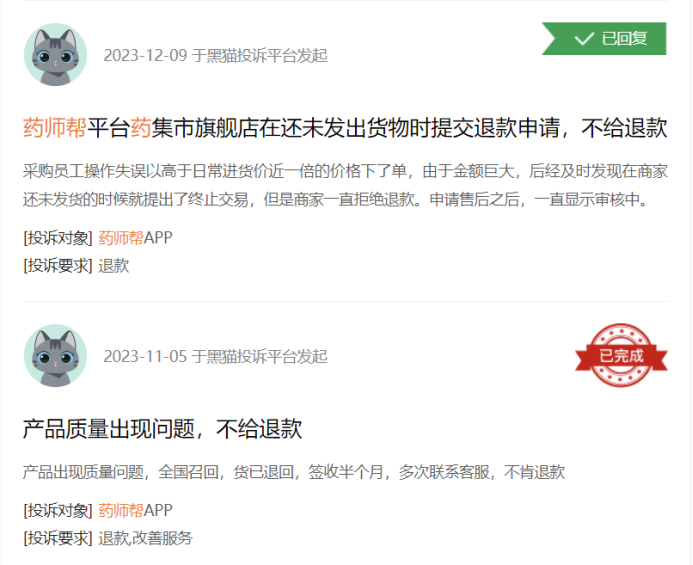The width and height of the screenshot is (693, 565).
Task: Click the date 2023-11-05 于黑猫投诉平台发起
Action: click(x=215, y=356)
